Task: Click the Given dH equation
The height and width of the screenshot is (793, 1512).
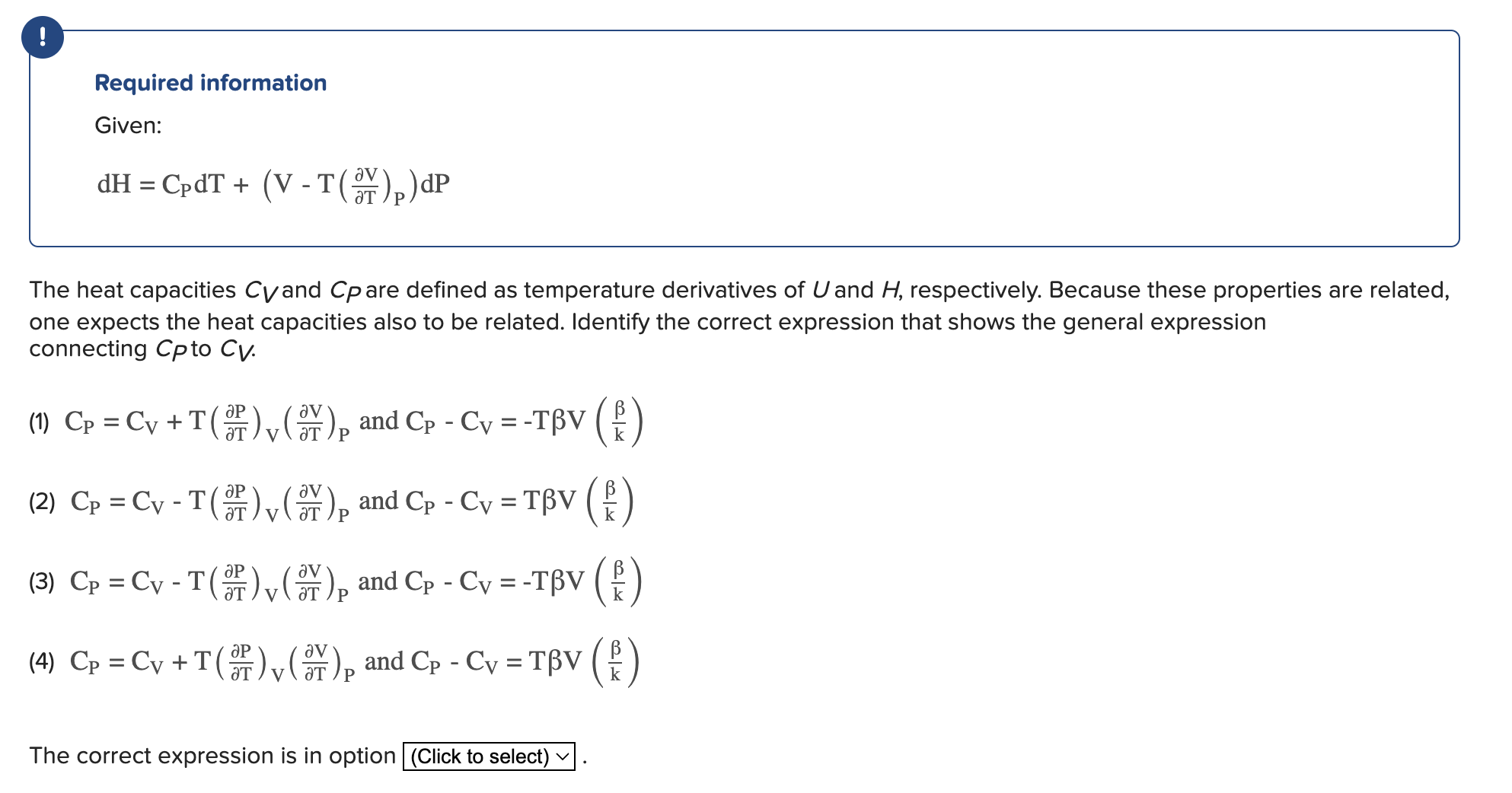Action: click(x=274, y=184)
